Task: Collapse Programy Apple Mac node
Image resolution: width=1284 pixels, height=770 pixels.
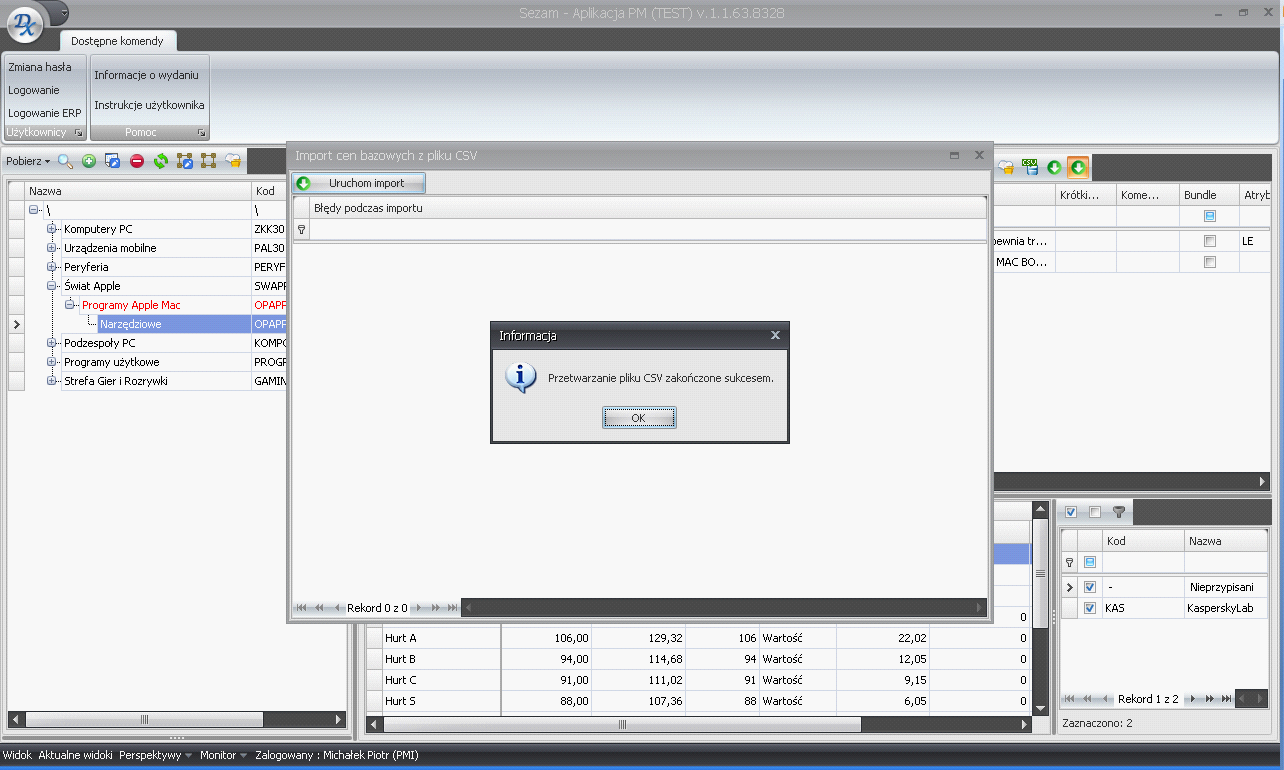Action: point(70,305)
